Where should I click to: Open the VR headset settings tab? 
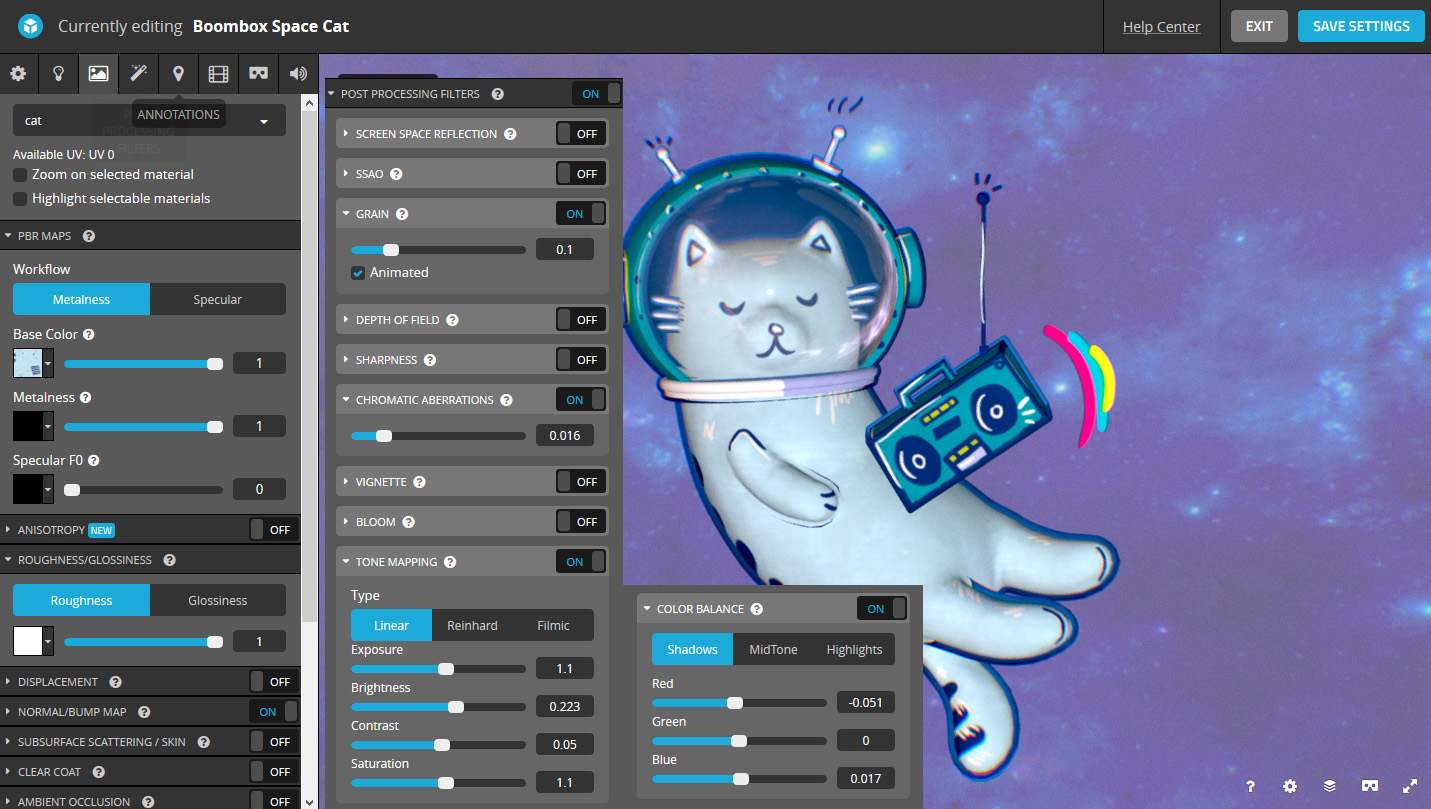[258, 73]
